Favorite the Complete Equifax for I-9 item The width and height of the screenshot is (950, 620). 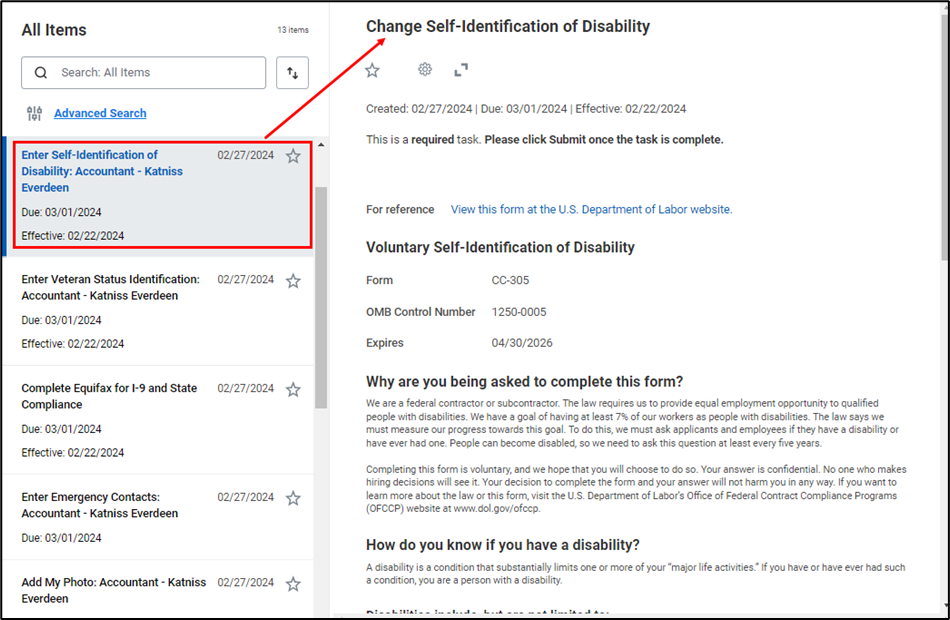click(x=293, y=389)
